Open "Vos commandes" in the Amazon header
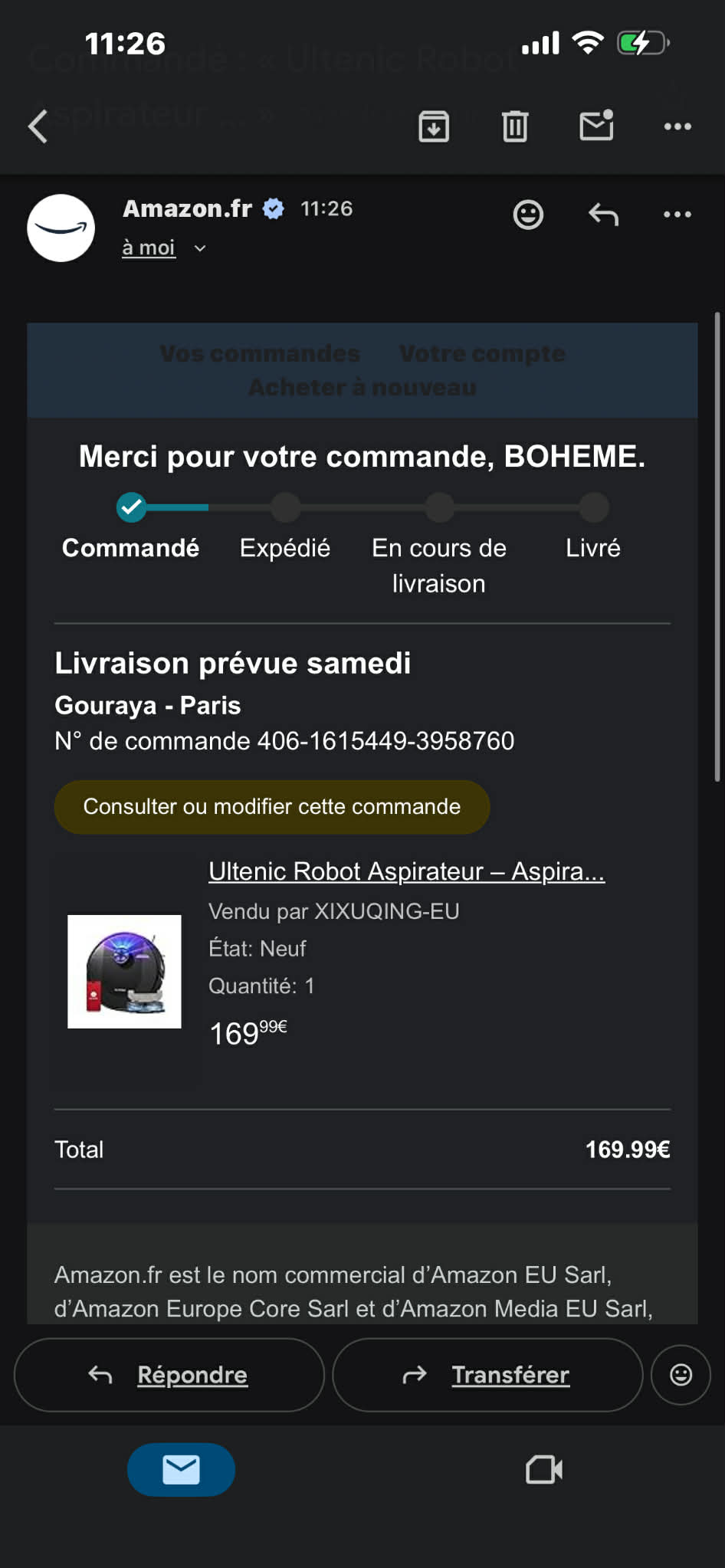The height and width of the screenshot is (1568, 725). click(260, 353)
